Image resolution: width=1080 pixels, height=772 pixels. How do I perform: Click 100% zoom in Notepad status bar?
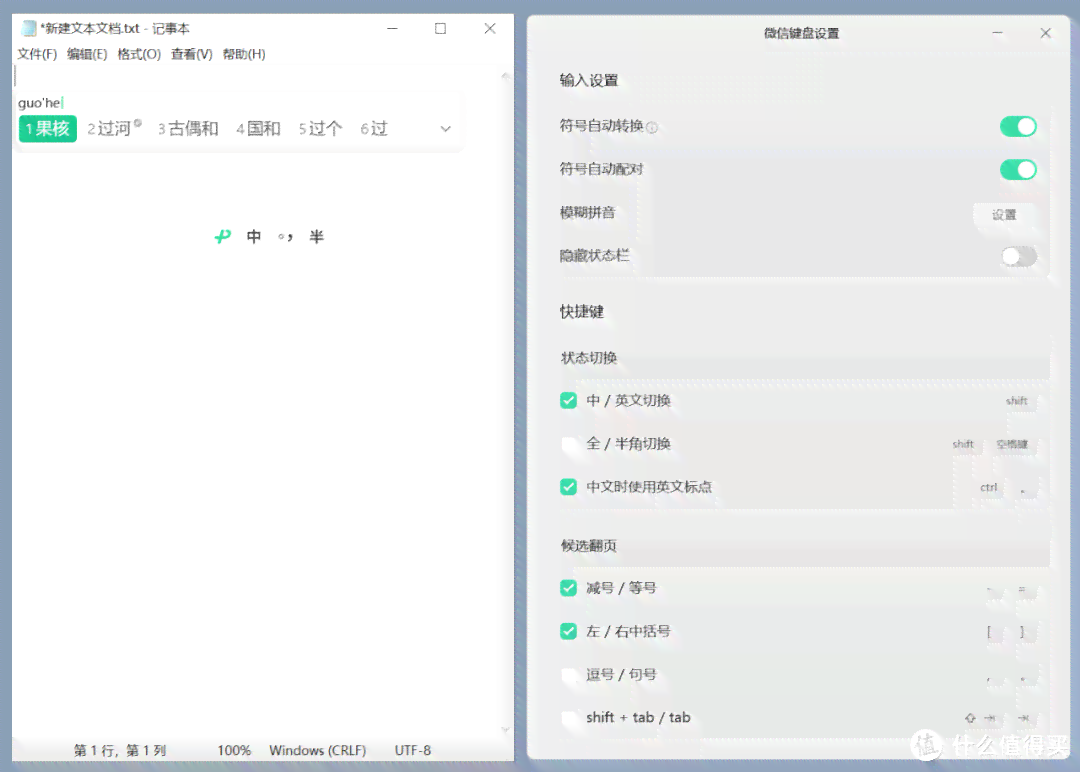pyautogui.click(x=234, y=751)
